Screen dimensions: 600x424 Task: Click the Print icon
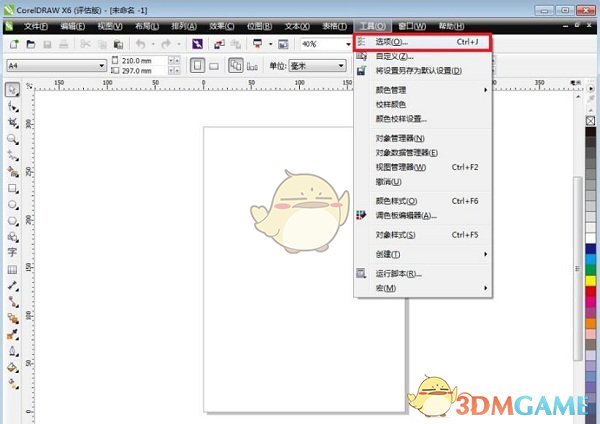[64, 44]
